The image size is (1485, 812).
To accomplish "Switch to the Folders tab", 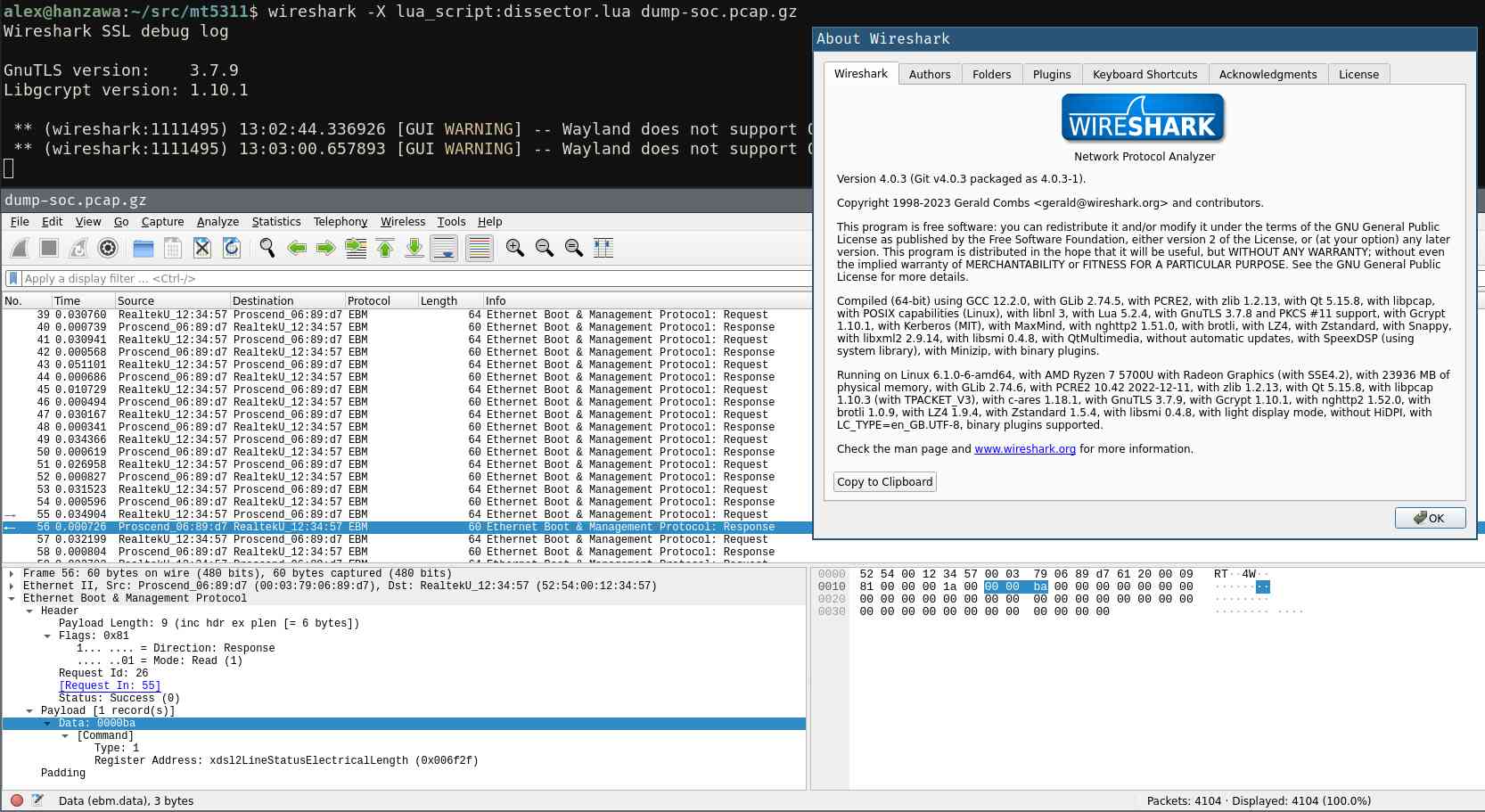I will pos(991,75).
